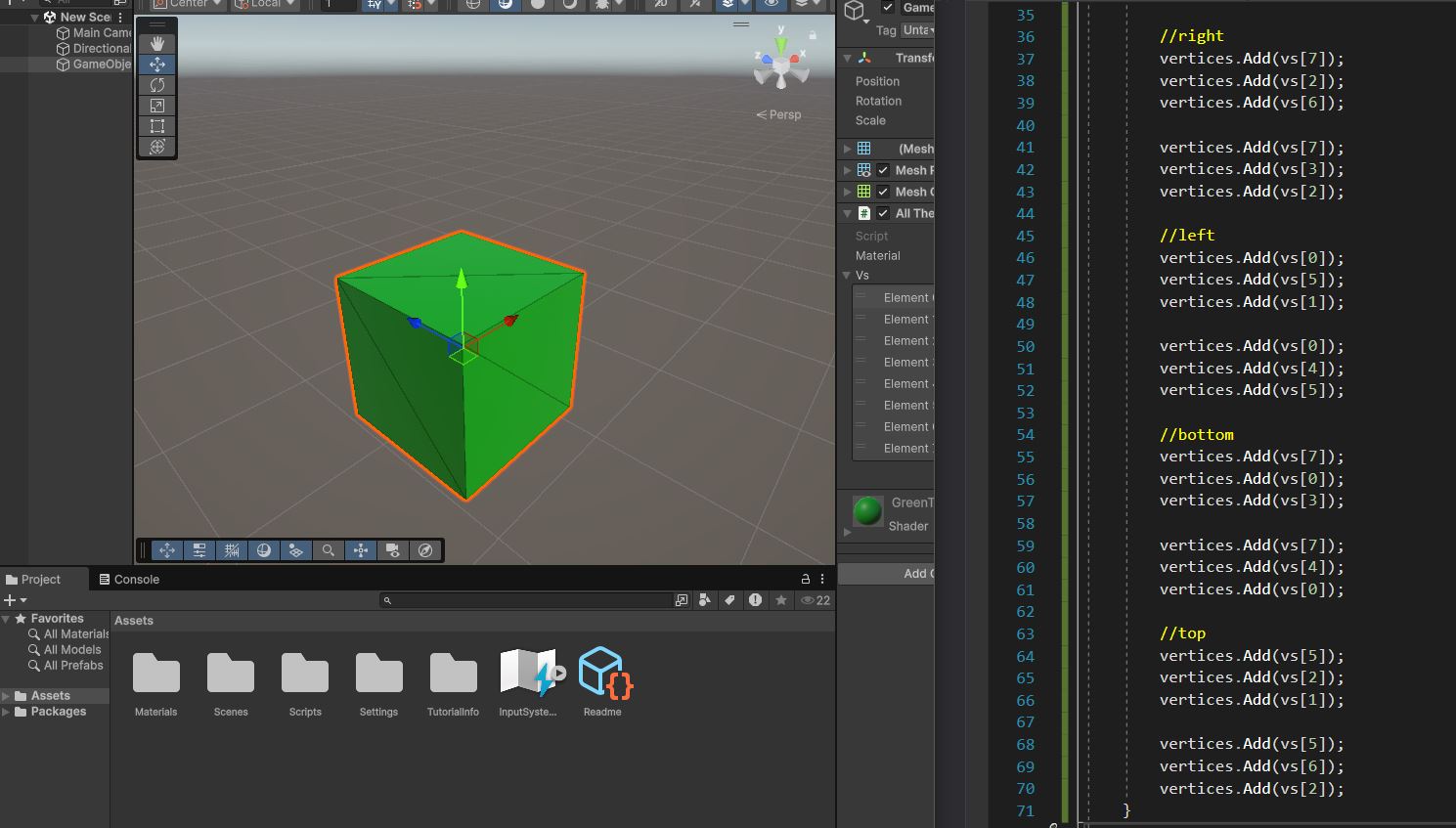Click the compass navigation overlay icon
Image resolution: width=1456 pixels, height=828 pixels.
click(x=425, y=550)
